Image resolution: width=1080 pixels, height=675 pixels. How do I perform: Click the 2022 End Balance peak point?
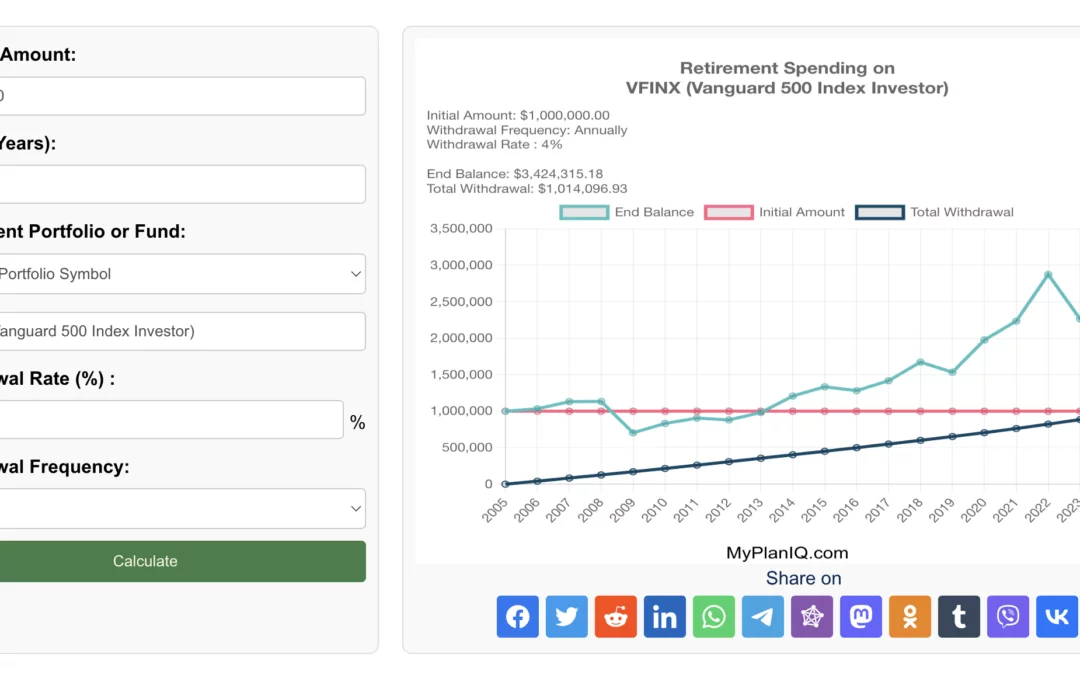point(1048,275)
